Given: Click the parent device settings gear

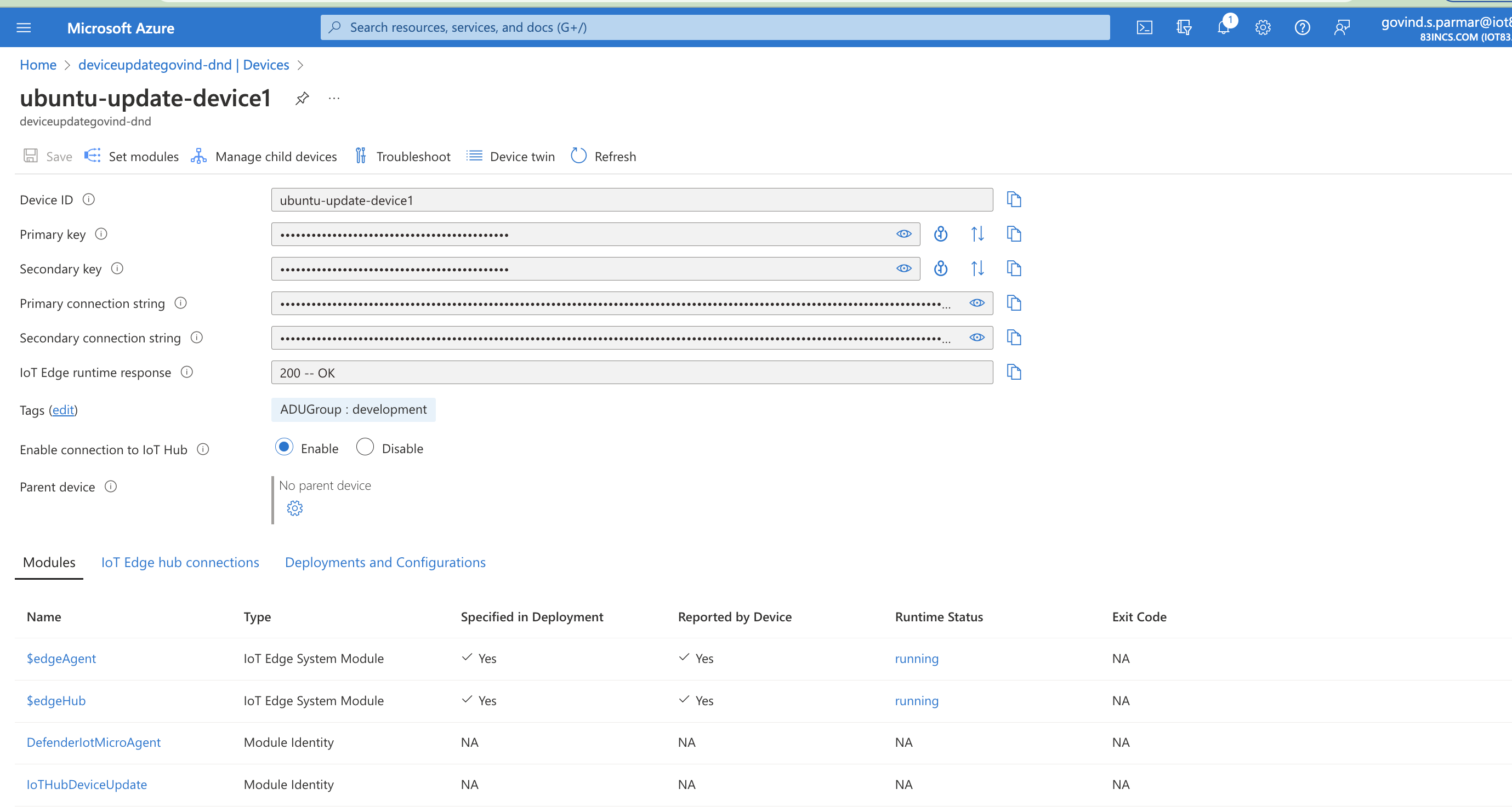Looking at the screenshot, I should point(294,508).
